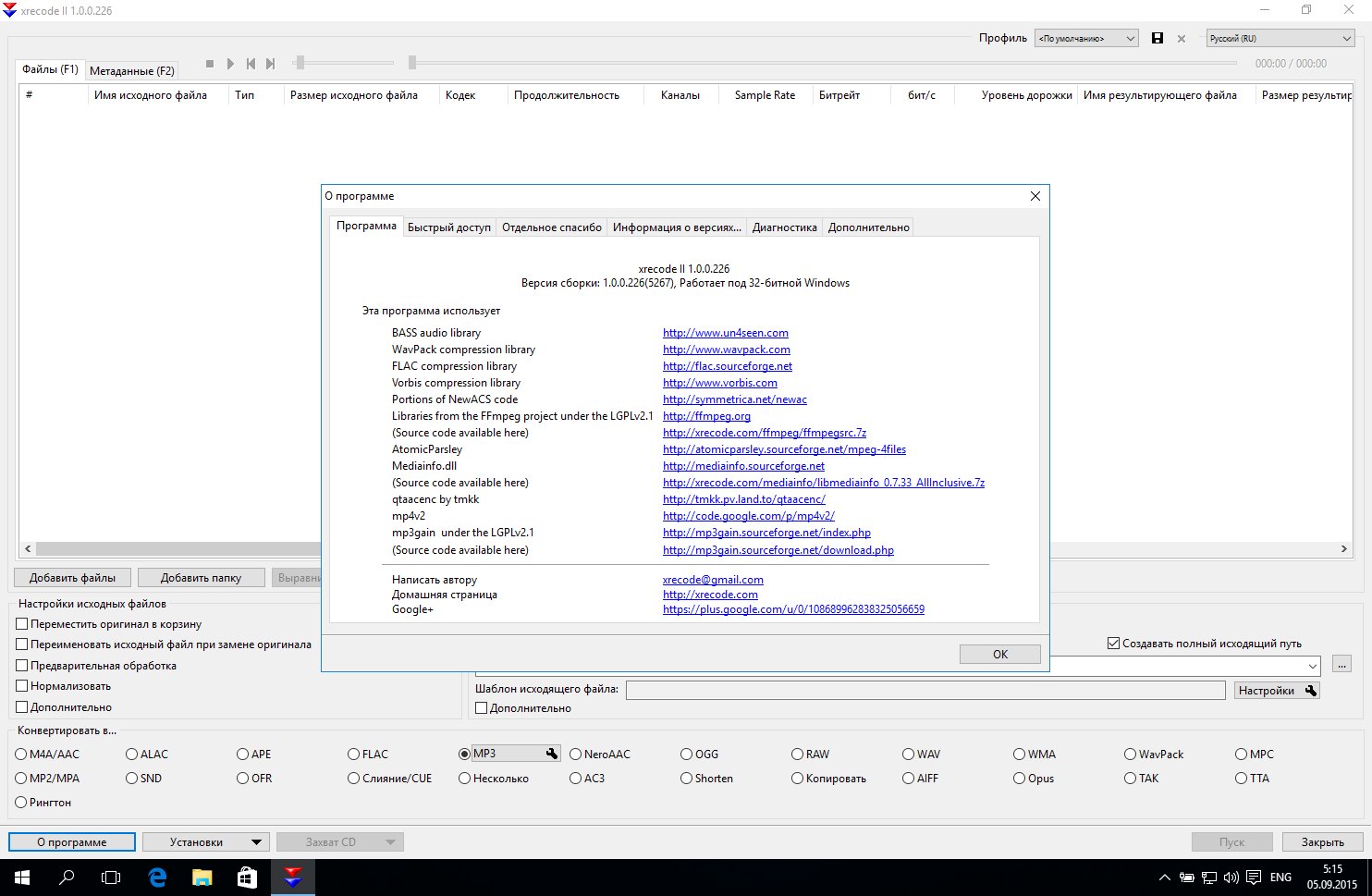This screenshot has height=896, width=1372.
Task: Select WavPack output format
Action: click(1131, 755)
